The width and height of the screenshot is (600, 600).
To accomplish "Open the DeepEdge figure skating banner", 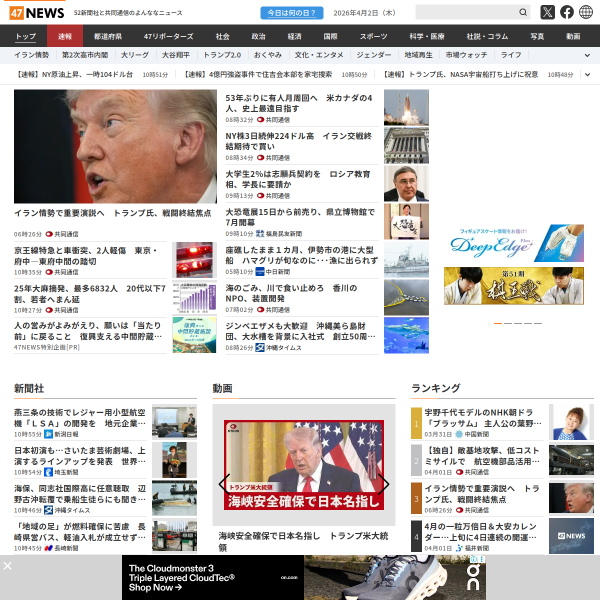I will 514,243.
